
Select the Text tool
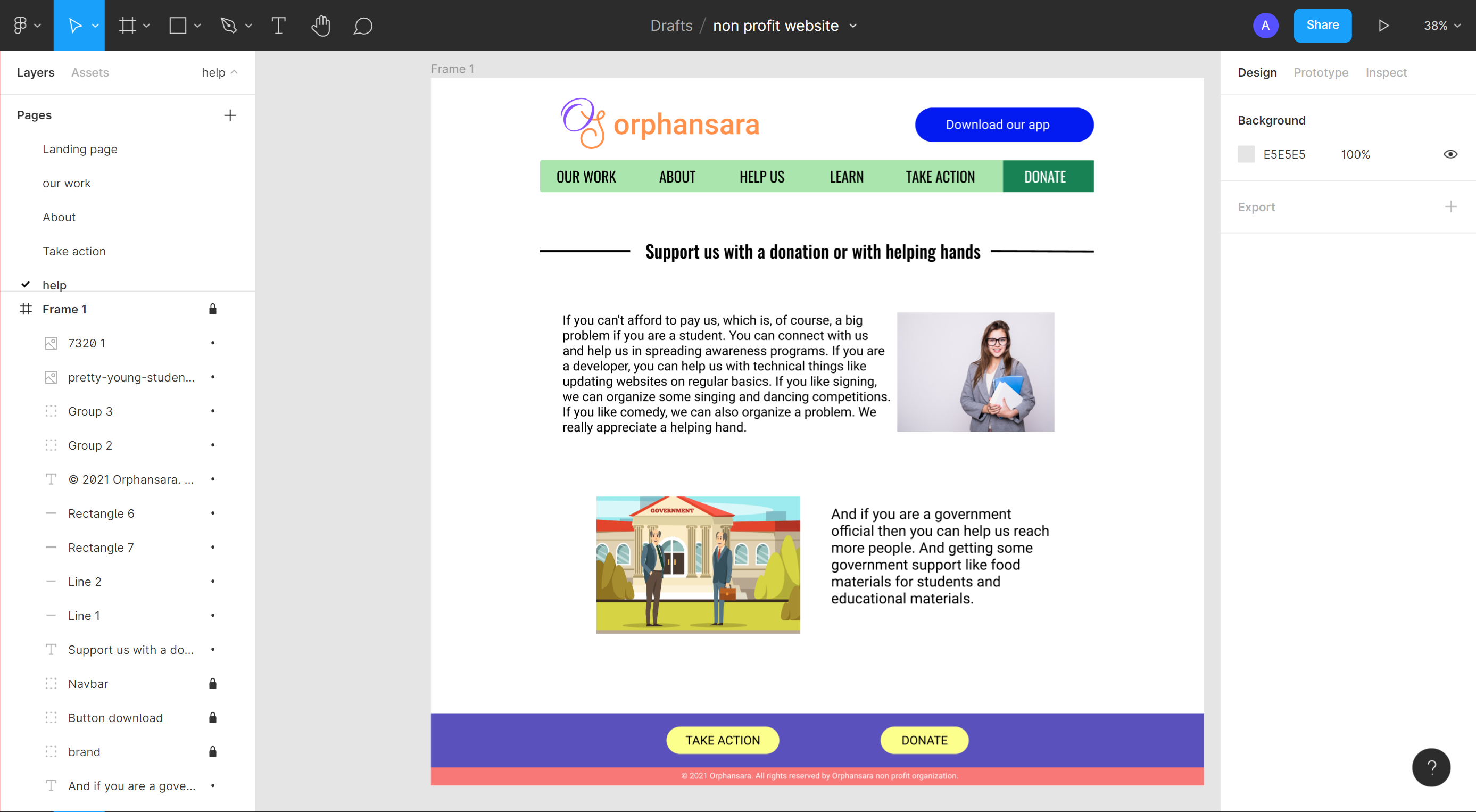point(278,25)
